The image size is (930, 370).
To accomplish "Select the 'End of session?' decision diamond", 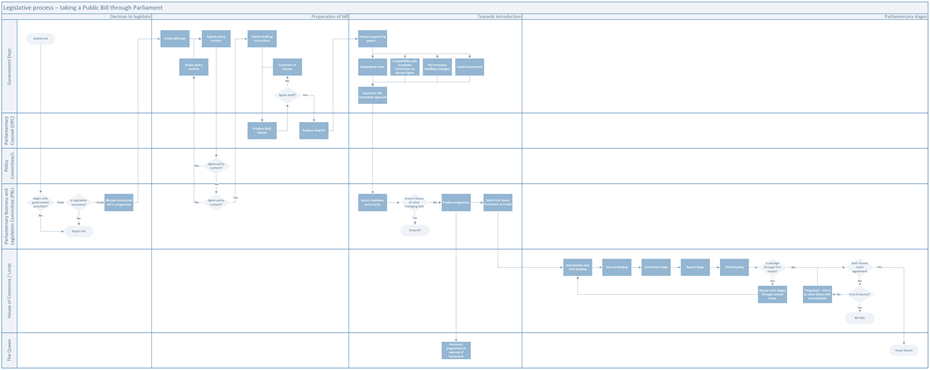I will [x=859, y=295].
